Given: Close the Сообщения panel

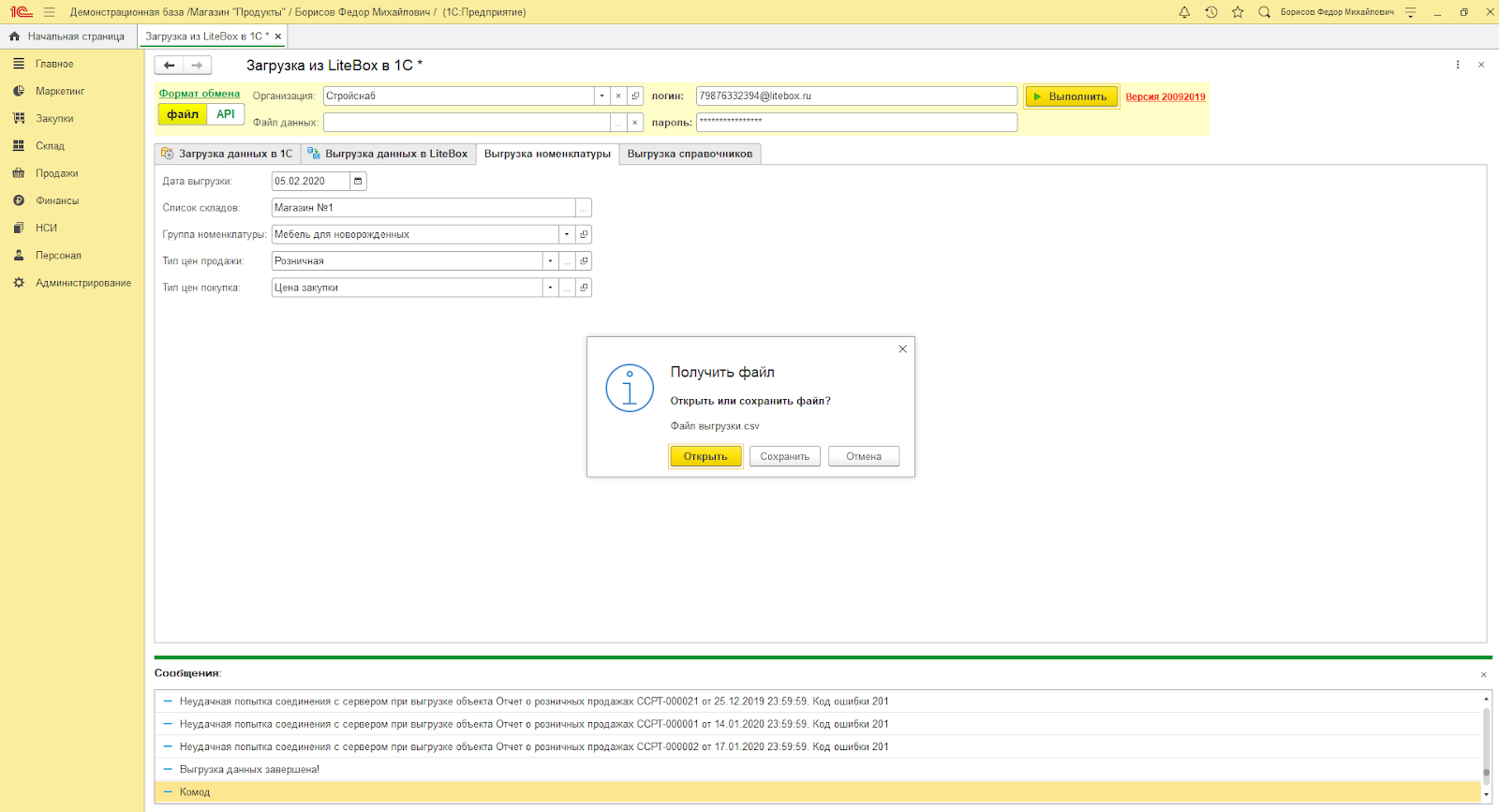Looking at the screenshot, I should pos(1483,675).
